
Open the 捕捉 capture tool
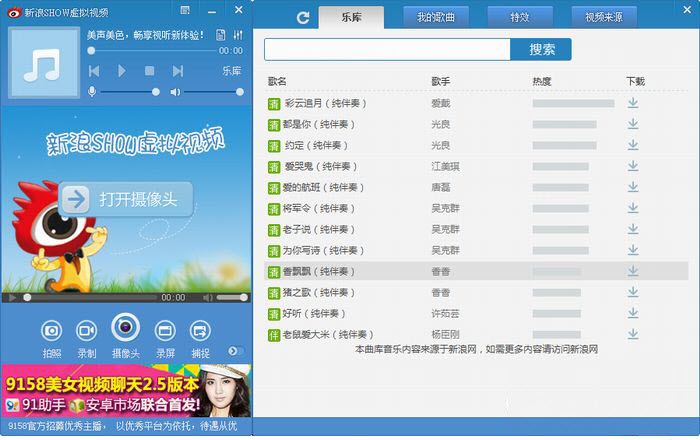tap(200, 331)
